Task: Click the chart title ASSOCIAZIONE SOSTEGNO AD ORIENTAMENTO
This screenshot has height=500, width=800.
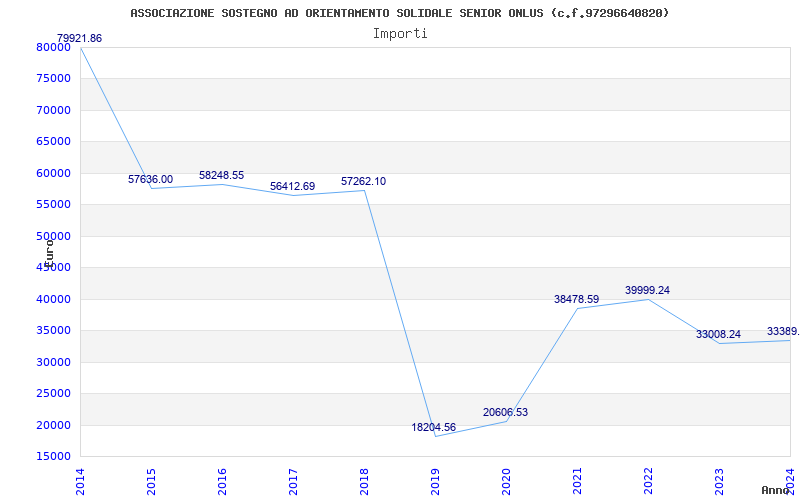Action: 399,13
